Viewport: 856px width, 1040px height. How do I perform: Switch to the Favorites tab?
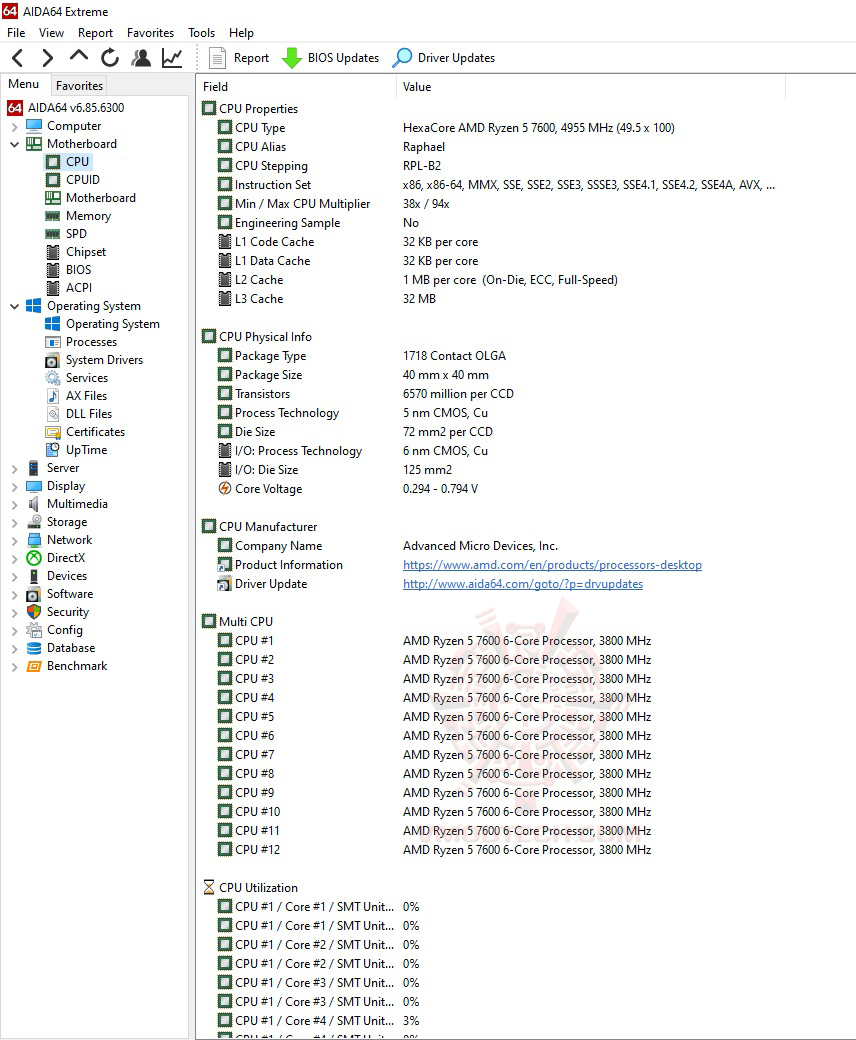[80, 86]
